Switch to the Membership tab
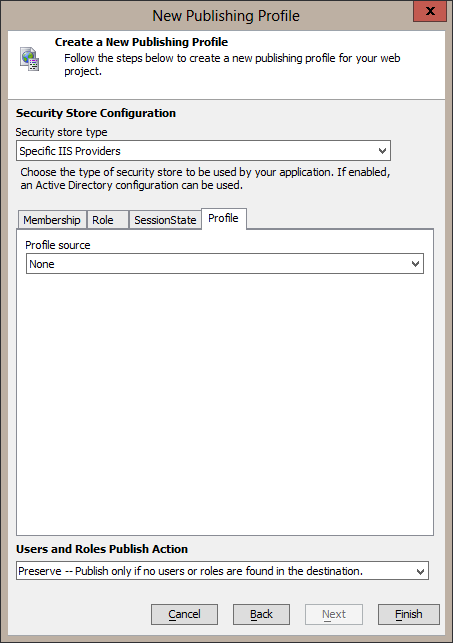This screenshot has height=643, width=453. click(52, 220)
